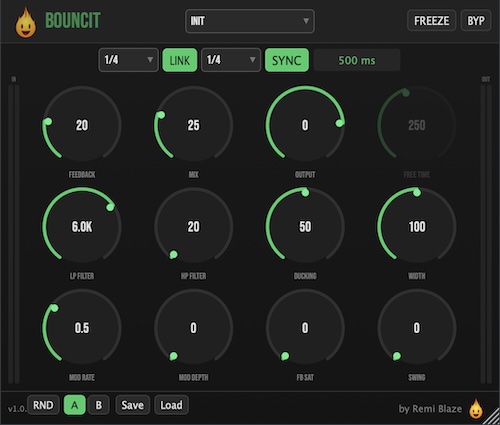
Task: Click the flame logo beside BOUNCIT title
Action: pyautogui.click(x=26, y=23)
